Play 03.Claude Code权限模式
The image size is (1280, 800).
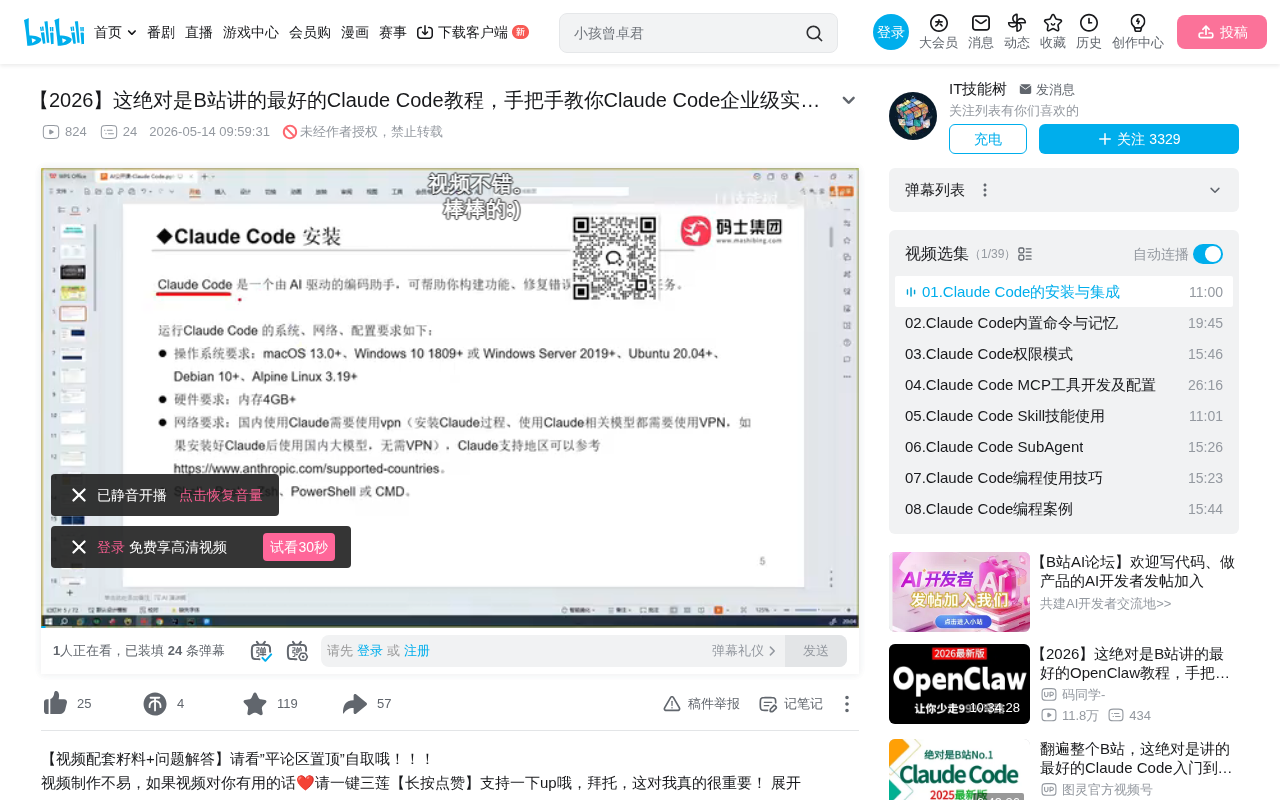[x=1064, y=354]
